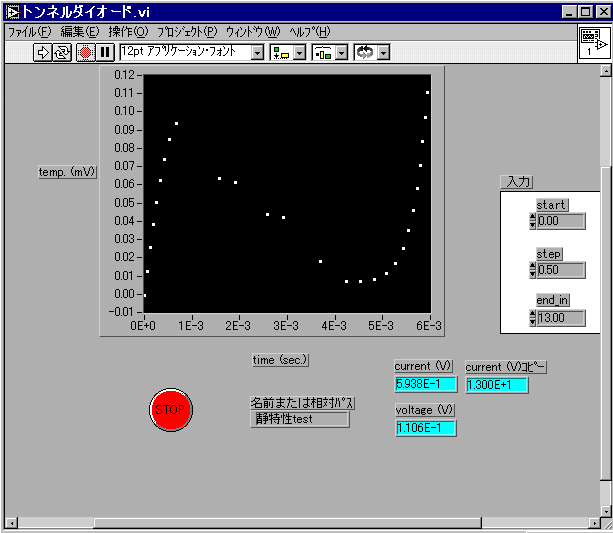
Task: Click the Run arrow button
Action: (x=43, y=52)
